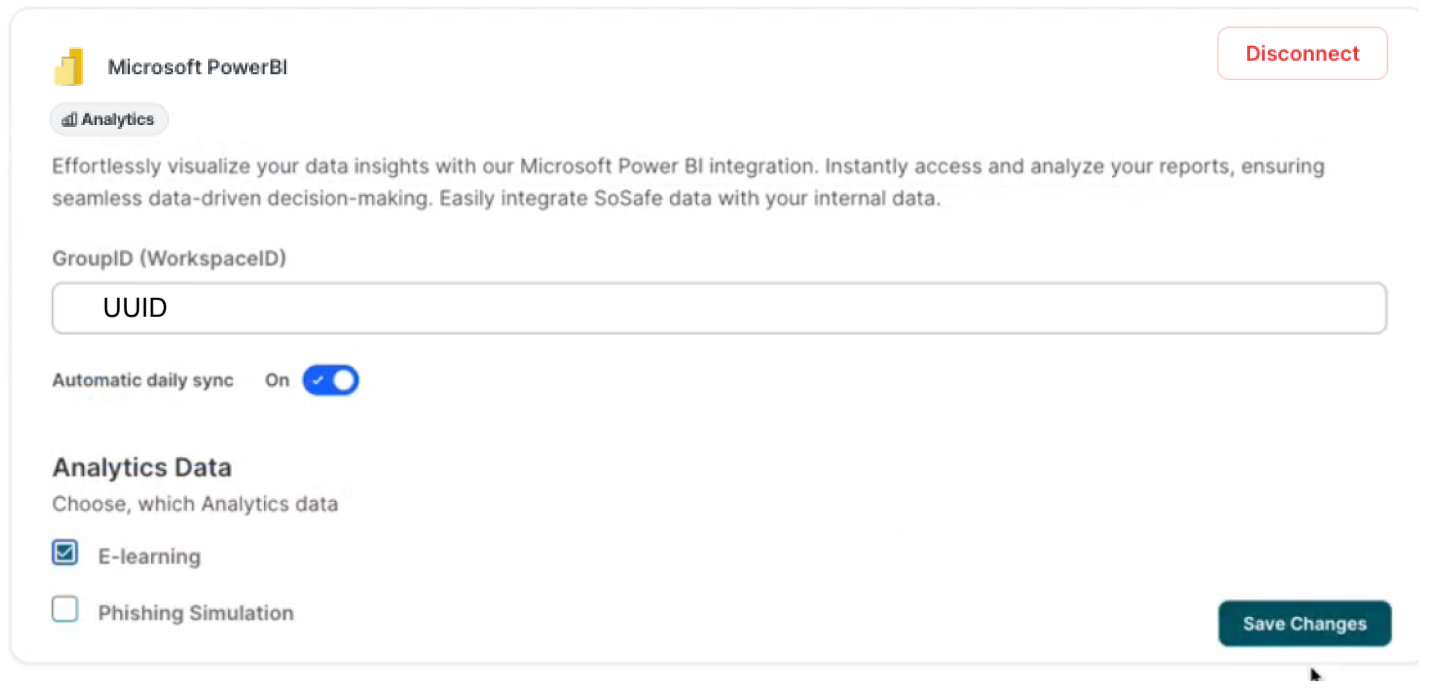Click the Phishing Simulation label text
The width and height of the screenshot is (1440, 692).
point(196,613)
